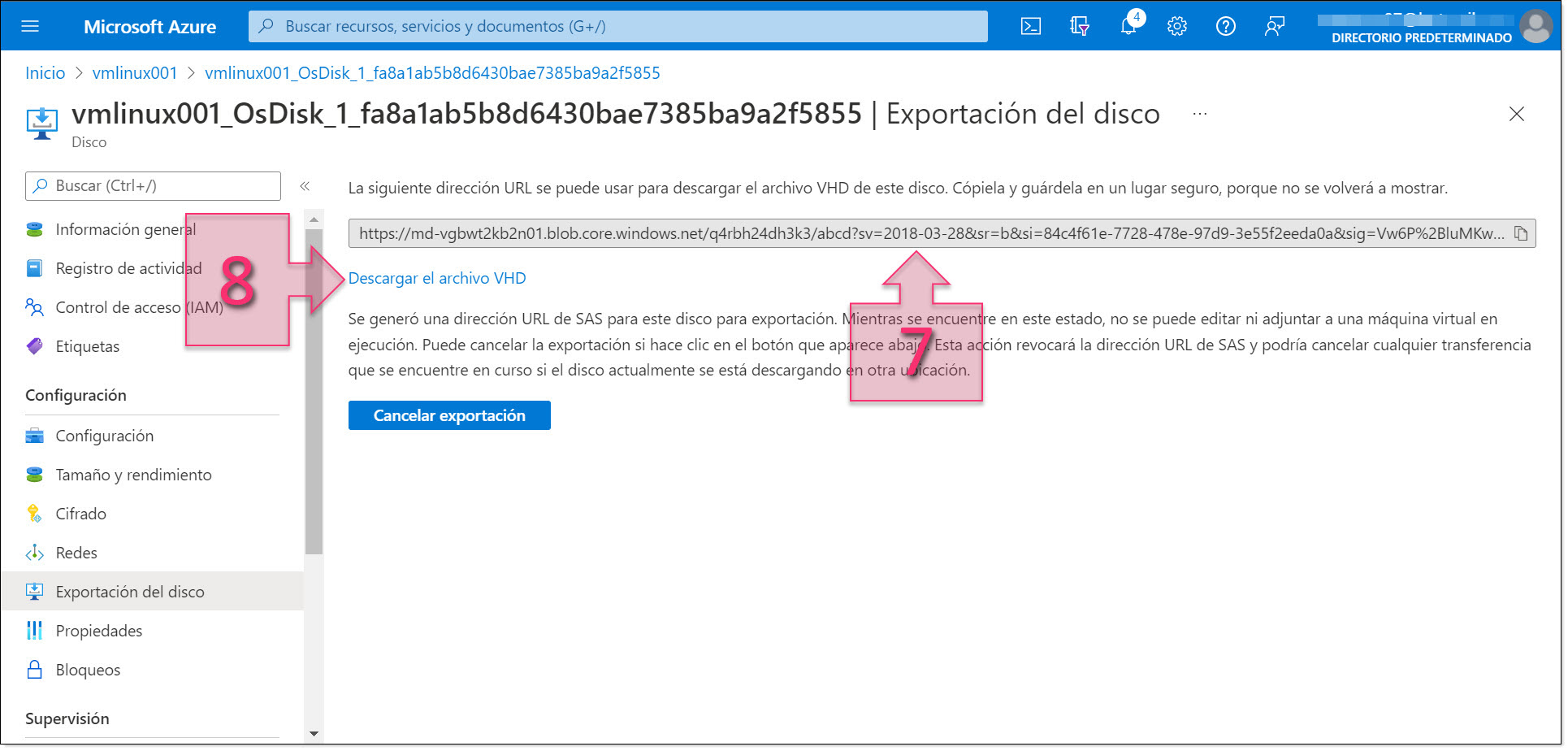Open the ellipsis more options menu

(1199, 115)
